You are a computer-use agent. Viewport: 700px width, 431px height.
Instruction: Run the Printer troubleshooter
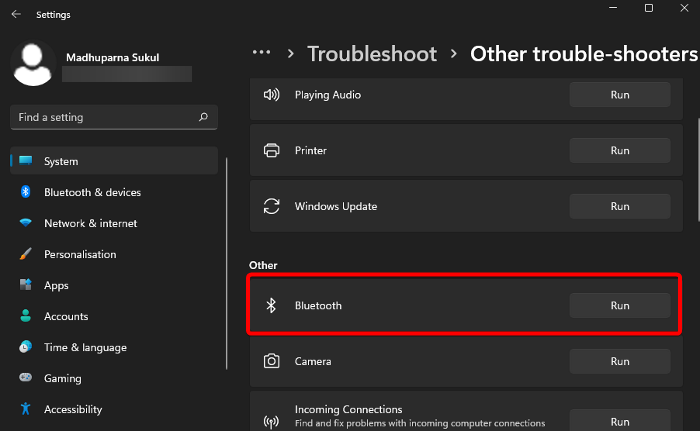619,151
